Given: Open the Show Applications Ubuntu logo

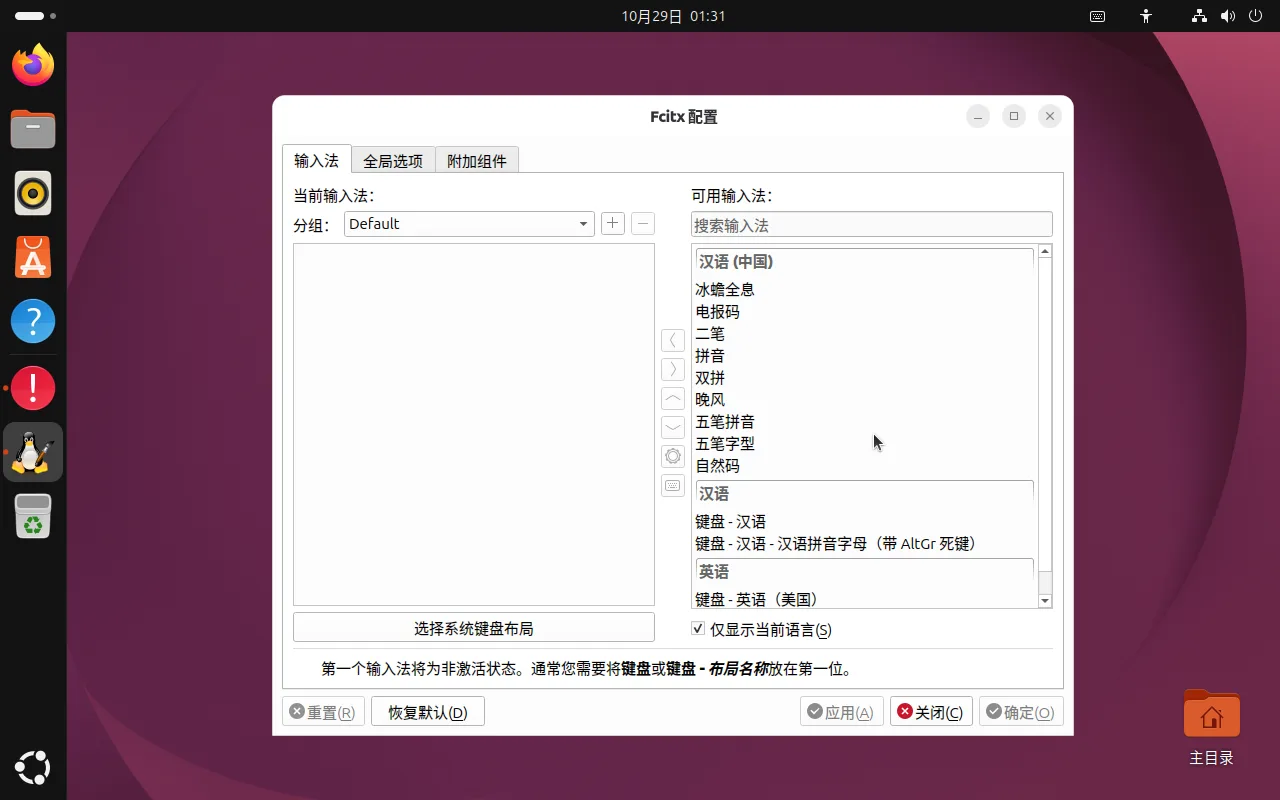Looking at the screenshot, I should click(x=33, y=768).
